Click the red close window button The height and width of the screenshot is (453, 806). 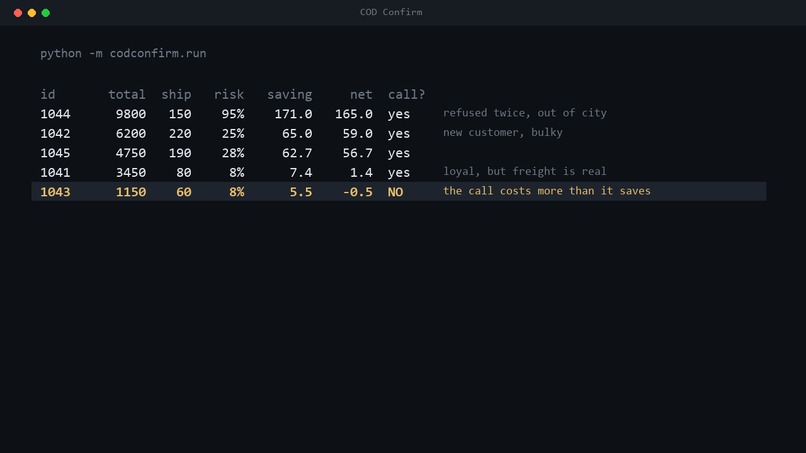pyautogui.click(x=18, y=13)
